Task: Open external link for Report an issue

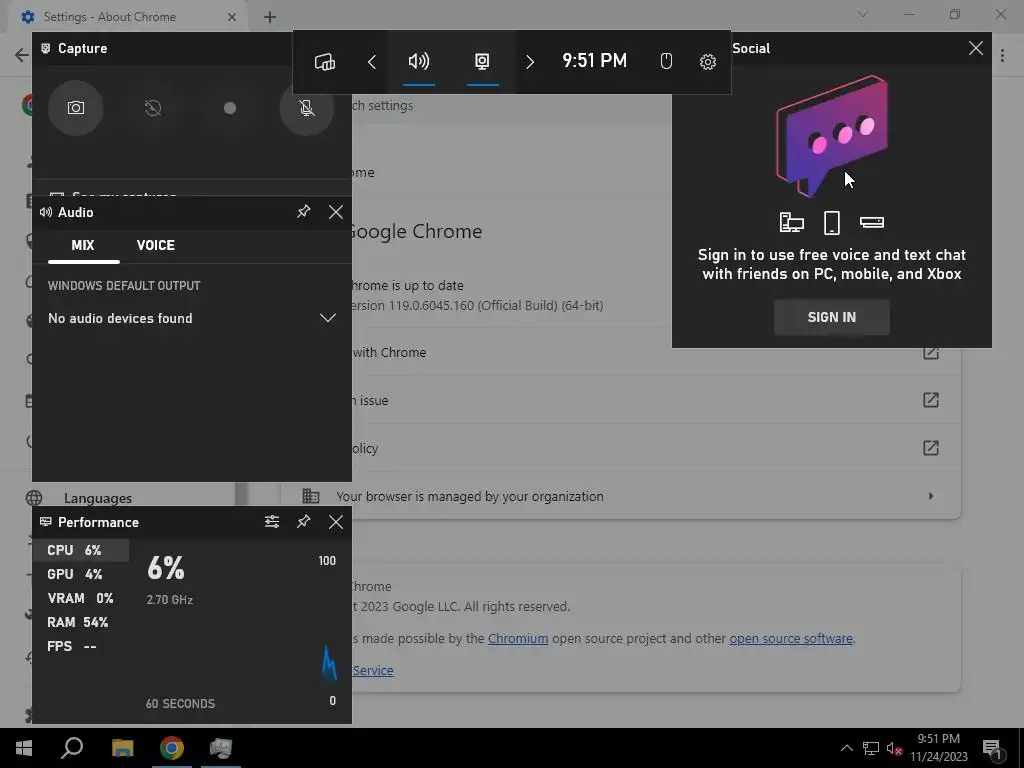Action: tap(931, 400)
